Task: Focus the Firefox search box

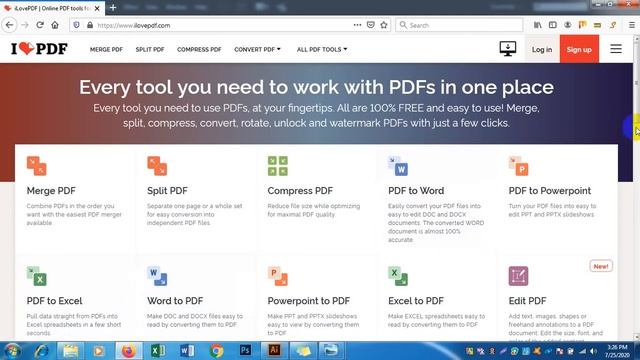Action: click(x=459, y=25)
